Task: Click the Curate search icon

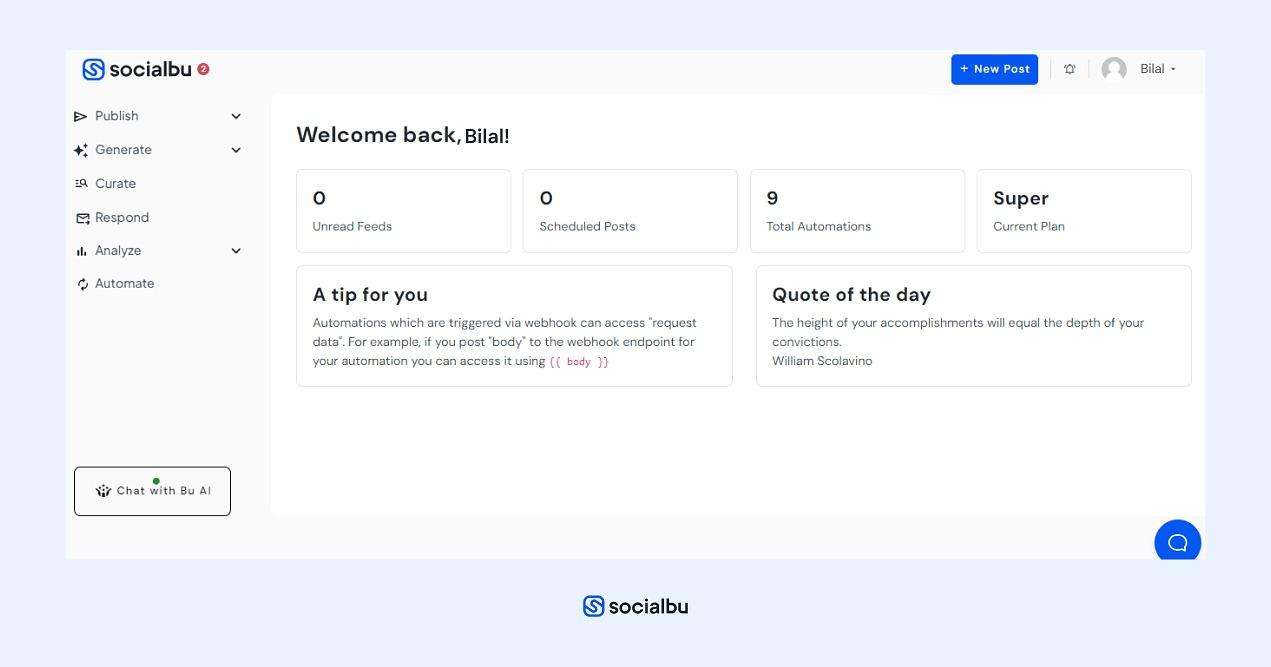Action: point(81,184)
